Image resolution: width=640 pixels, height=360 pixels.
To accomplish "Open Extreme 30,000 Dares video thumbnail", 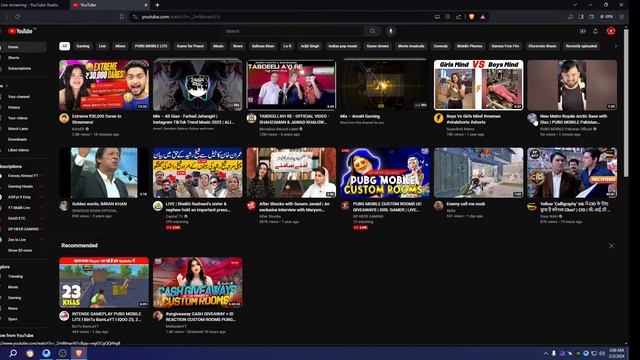I will (x=104, y=85).
